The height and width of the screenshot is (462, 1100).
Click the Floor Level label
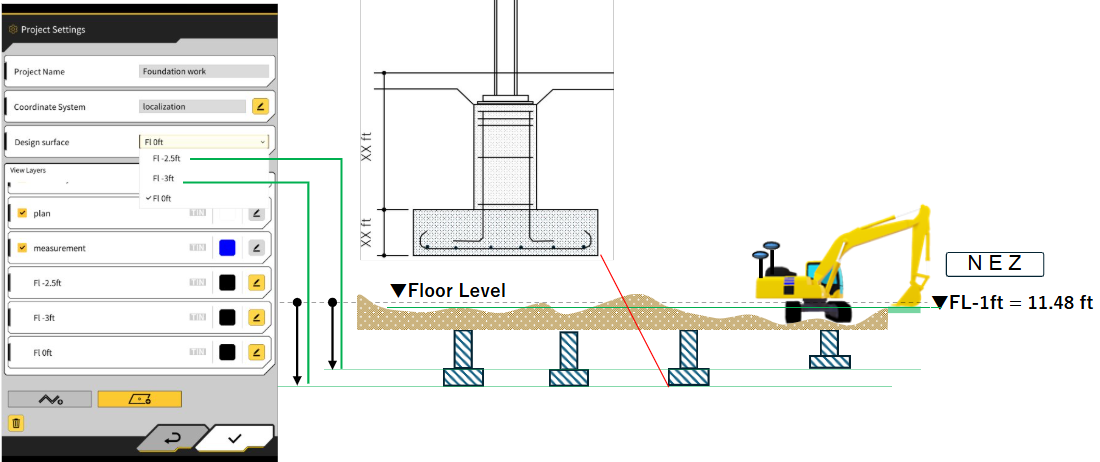coord(448,290)
